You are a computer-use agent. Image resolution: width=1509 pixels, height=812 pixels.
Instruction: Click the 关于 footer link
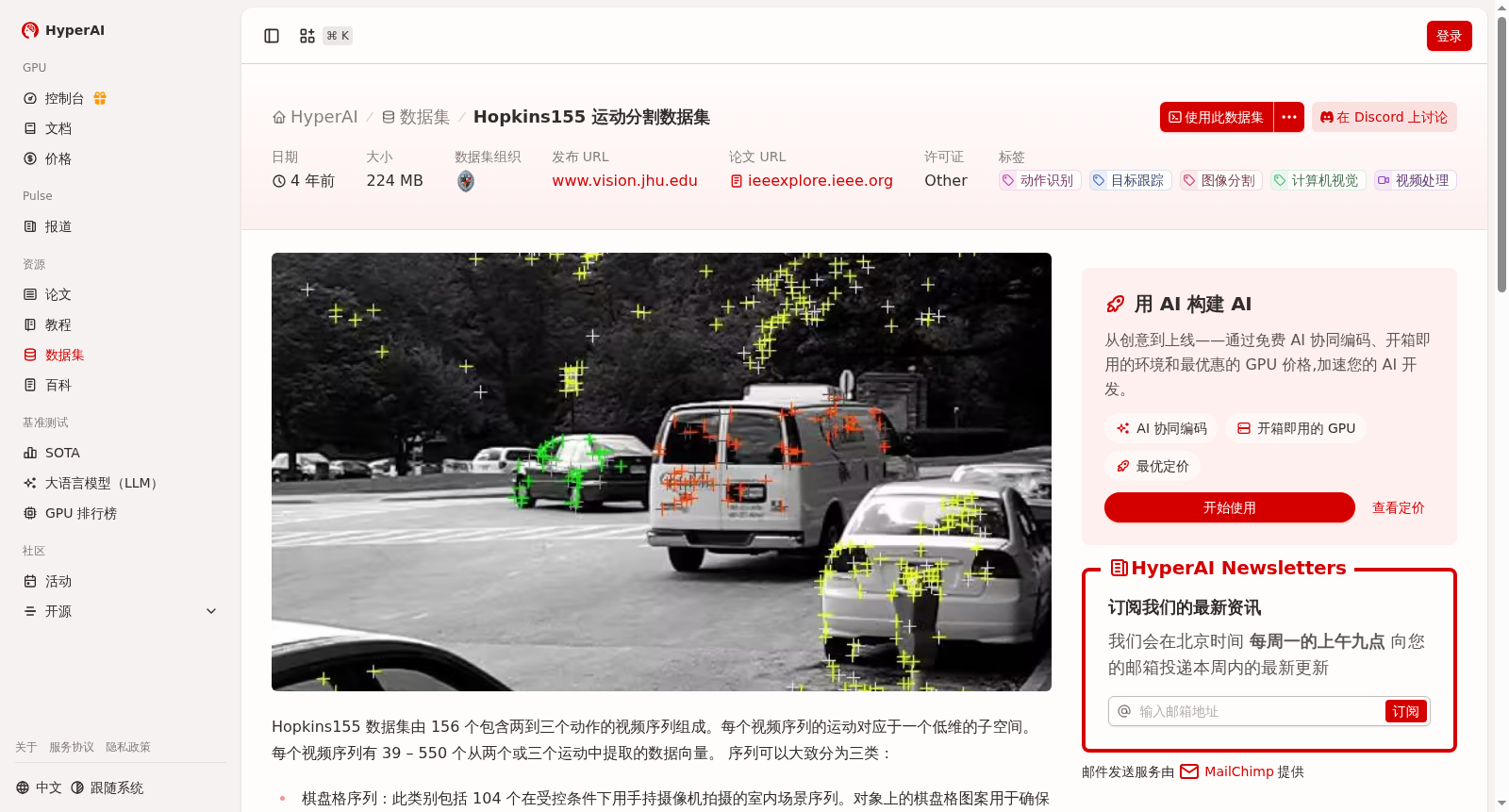coord(26,747)
